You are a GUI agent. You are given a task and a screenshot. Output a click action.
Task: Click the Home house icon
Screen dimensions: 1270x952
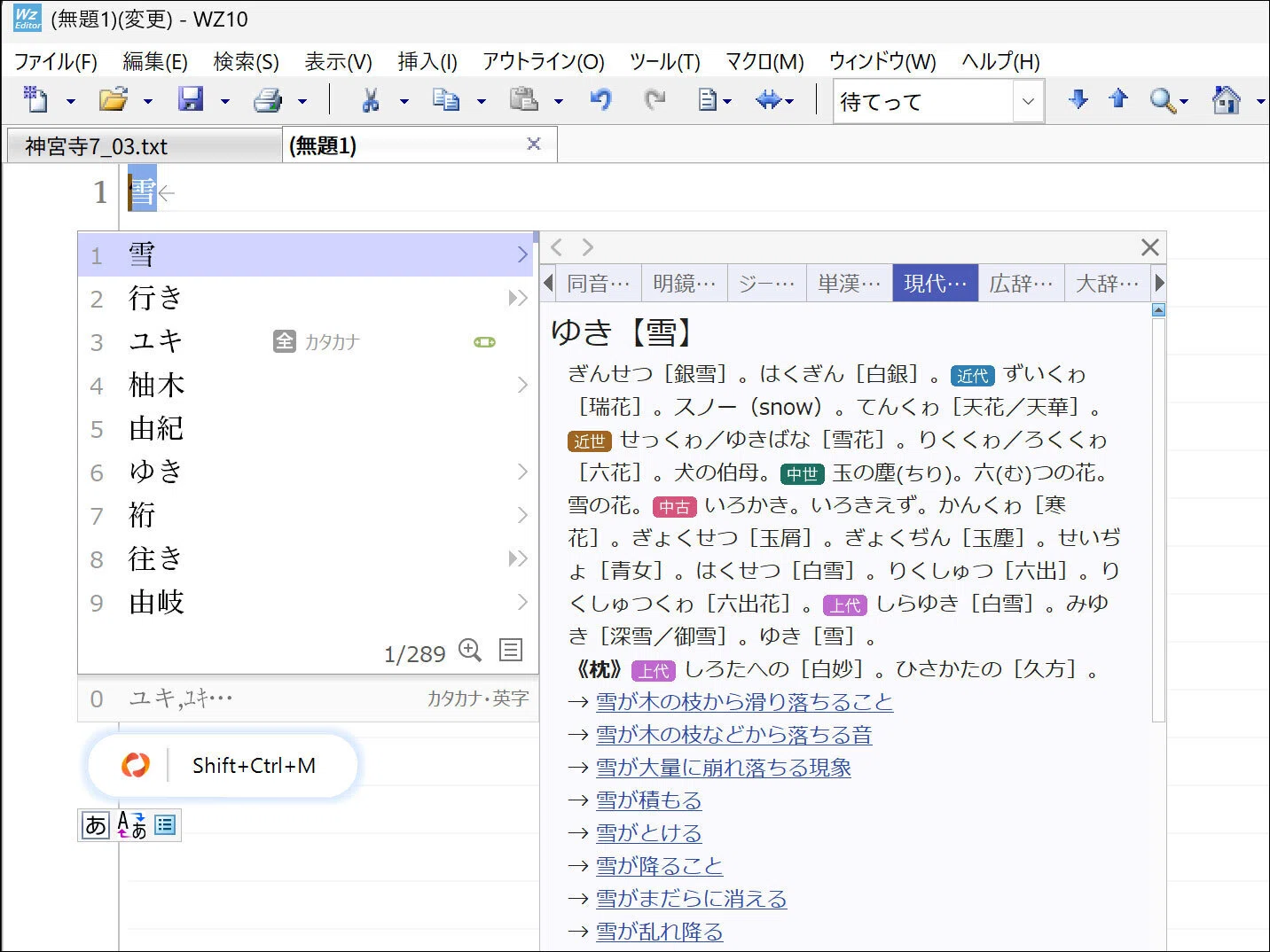coord(1227,99)
